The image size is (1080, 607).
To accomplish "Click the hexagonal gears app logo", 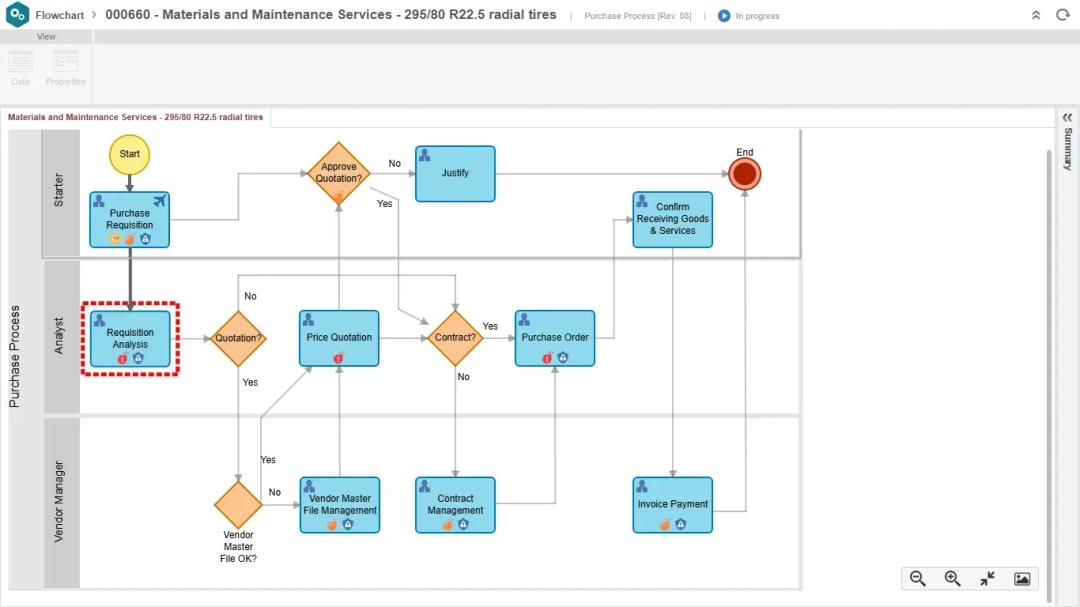I will pyautogui.click(x=17, y=15).
